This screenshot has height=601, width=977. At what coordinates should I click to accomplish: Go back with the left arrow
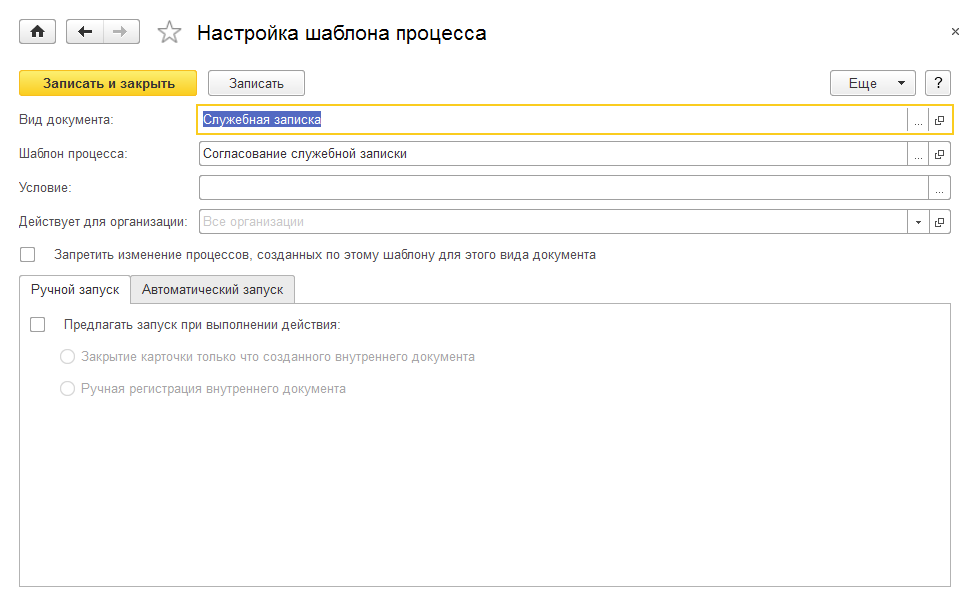tap(84, 32)
